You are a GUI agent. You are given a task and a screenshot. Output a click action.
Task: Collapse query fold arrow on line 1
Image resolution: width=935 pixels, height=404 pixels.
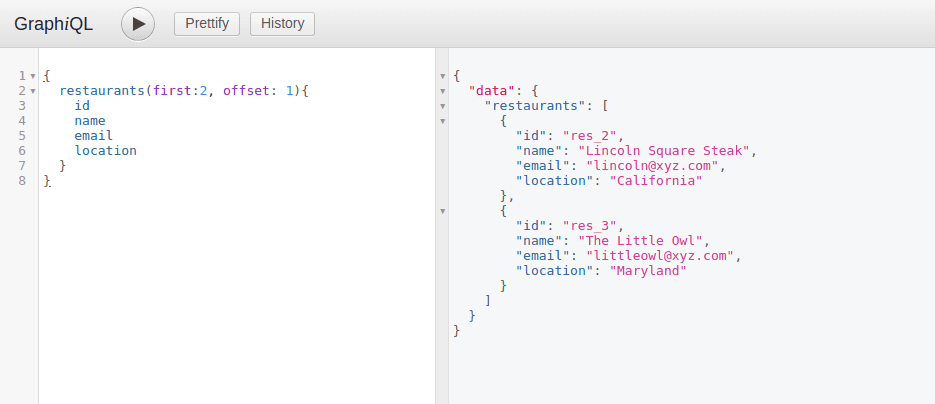click(x=33, y=76)
